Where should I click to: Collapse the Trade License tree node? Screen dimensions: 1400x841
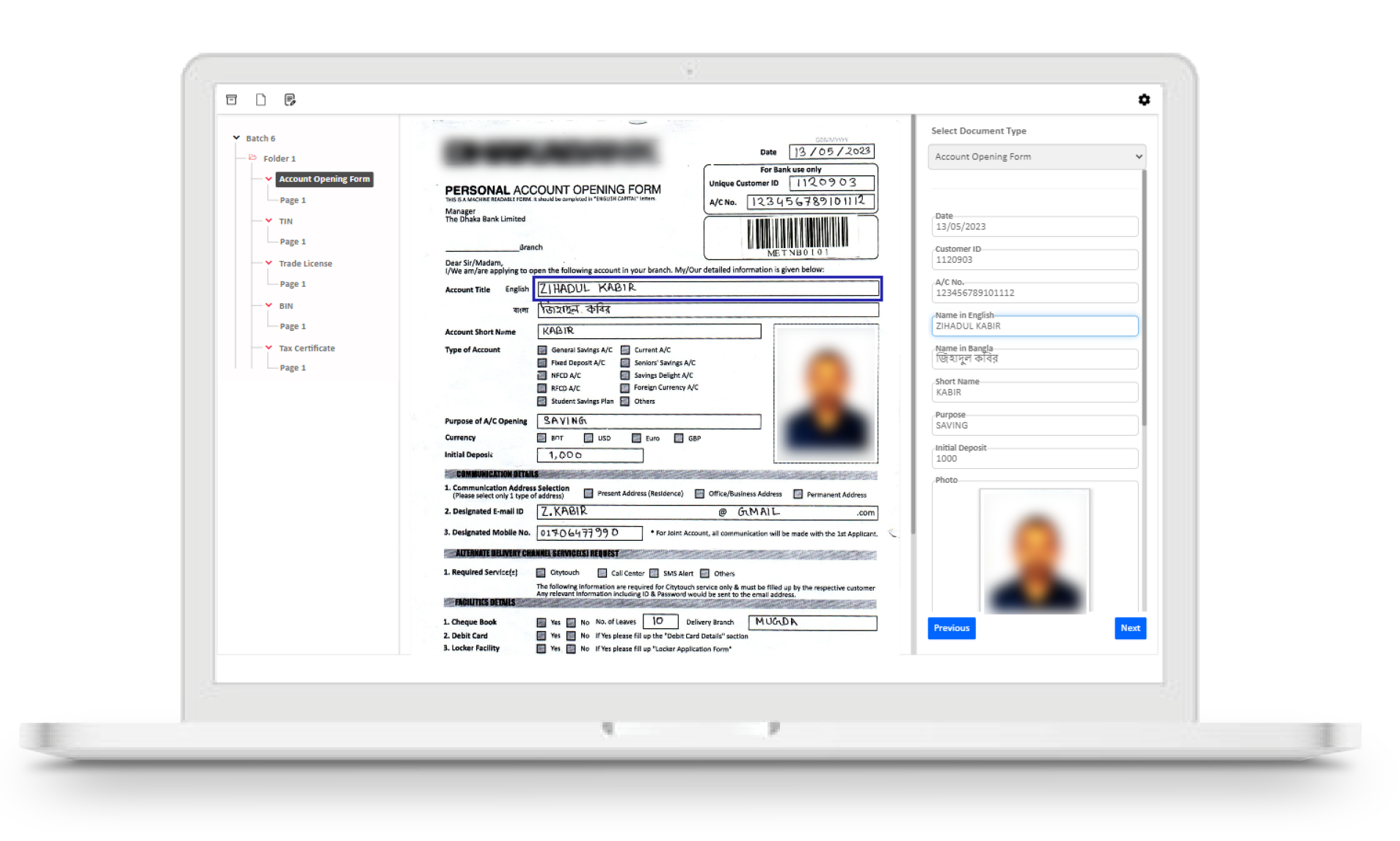pyautogui.click(x=269, y=263)
